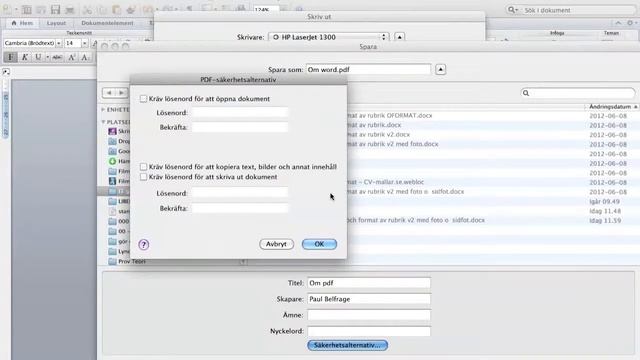Click the paste icon in Word toolbar
640x360 pixels.
pos(117,9)
